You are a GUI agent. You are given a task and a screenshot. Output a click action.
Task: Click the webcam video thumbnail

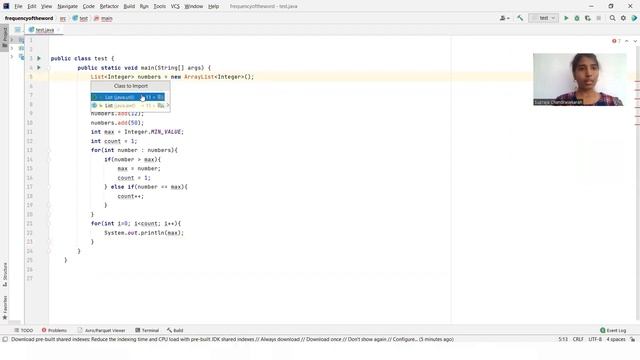tap(580, 80)
